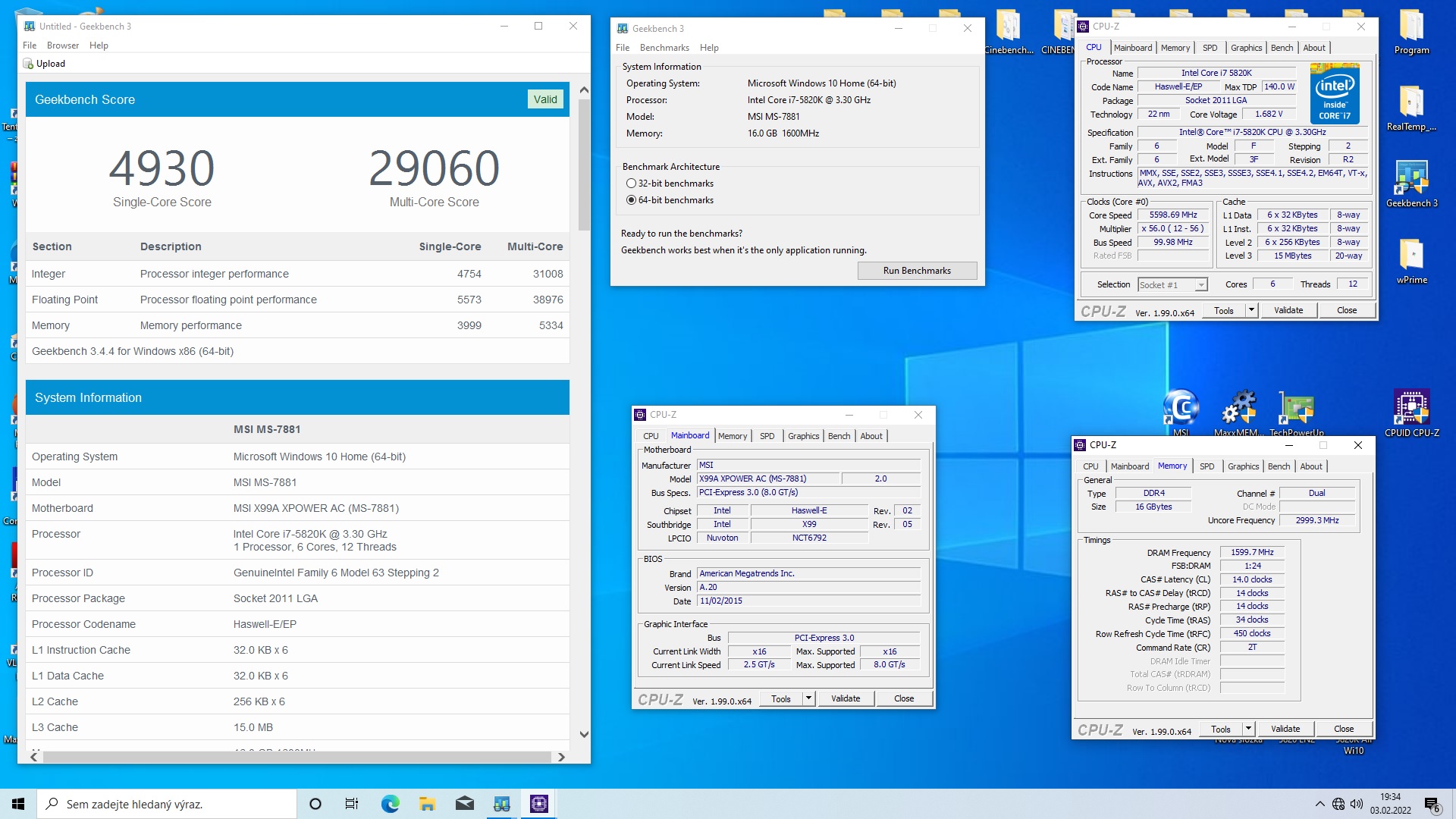Open Mail app from the taskbar
The height and width of the screenshot is (819, 1456).
[x=464, y=804]
